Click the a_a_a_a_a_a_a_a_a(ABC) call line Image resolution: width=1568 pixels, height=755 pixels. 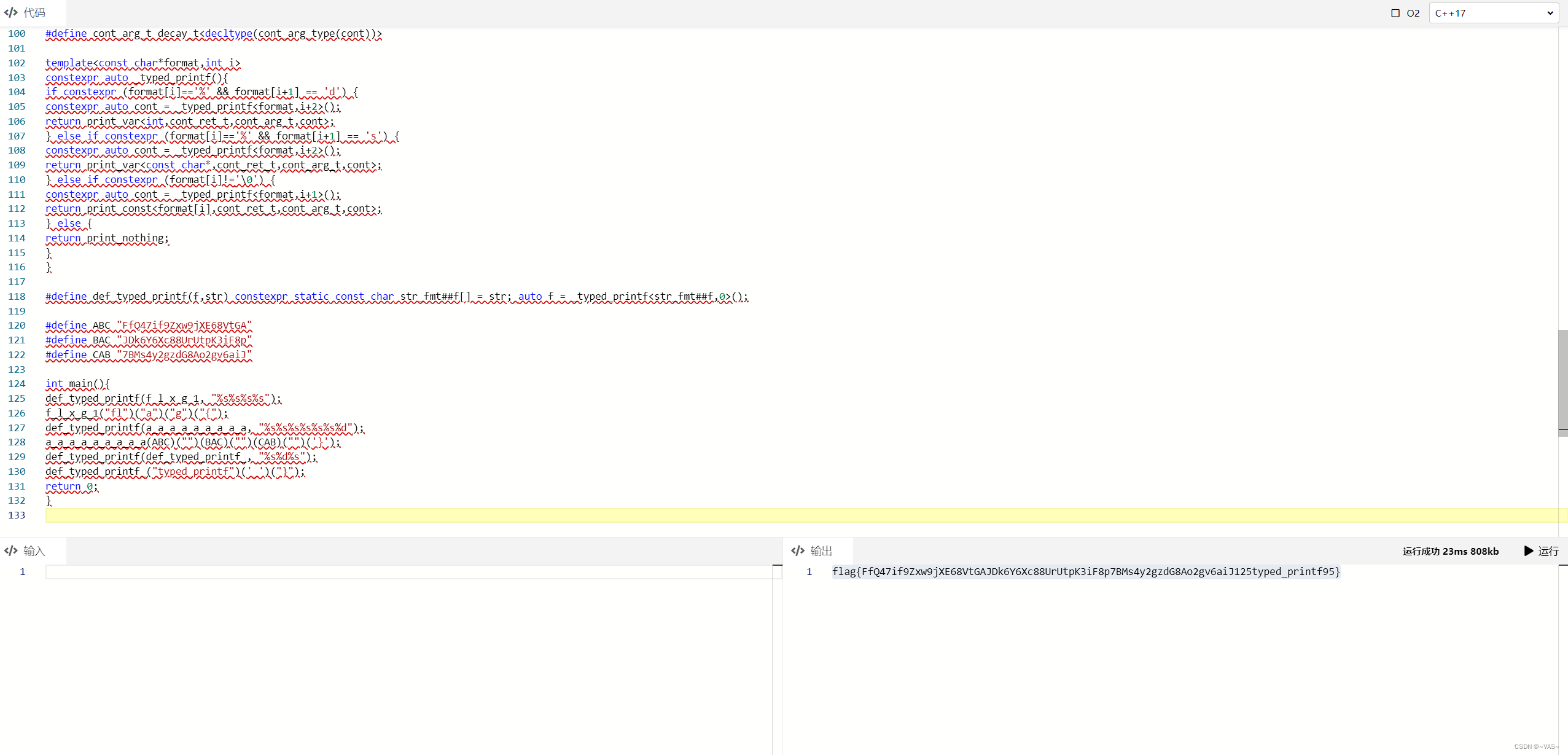(x=193, y=442)
